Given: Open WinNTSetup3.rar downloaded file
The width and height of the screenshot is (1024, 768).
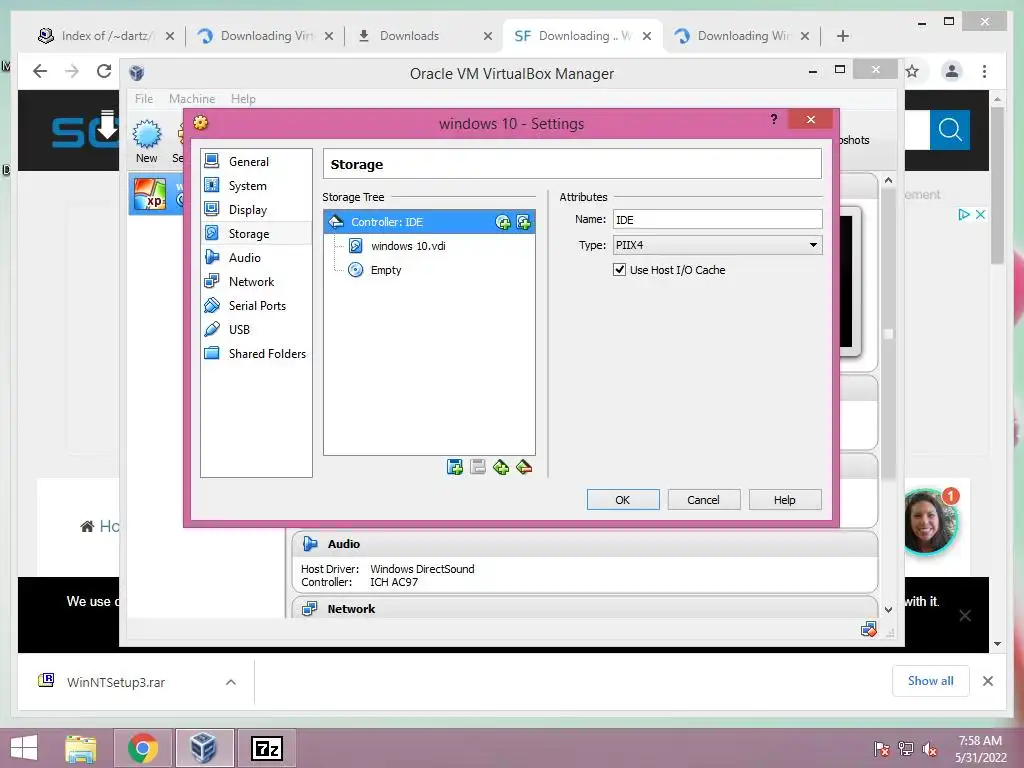Looking at the screenshot, I should [x=116, y=682].
